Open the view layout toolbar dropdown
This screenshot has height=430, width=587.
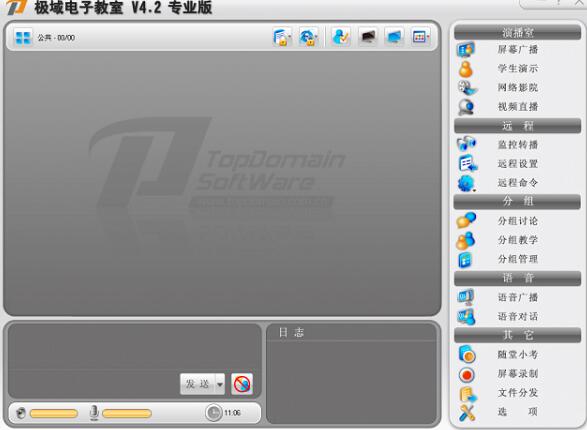pos(420,37)
